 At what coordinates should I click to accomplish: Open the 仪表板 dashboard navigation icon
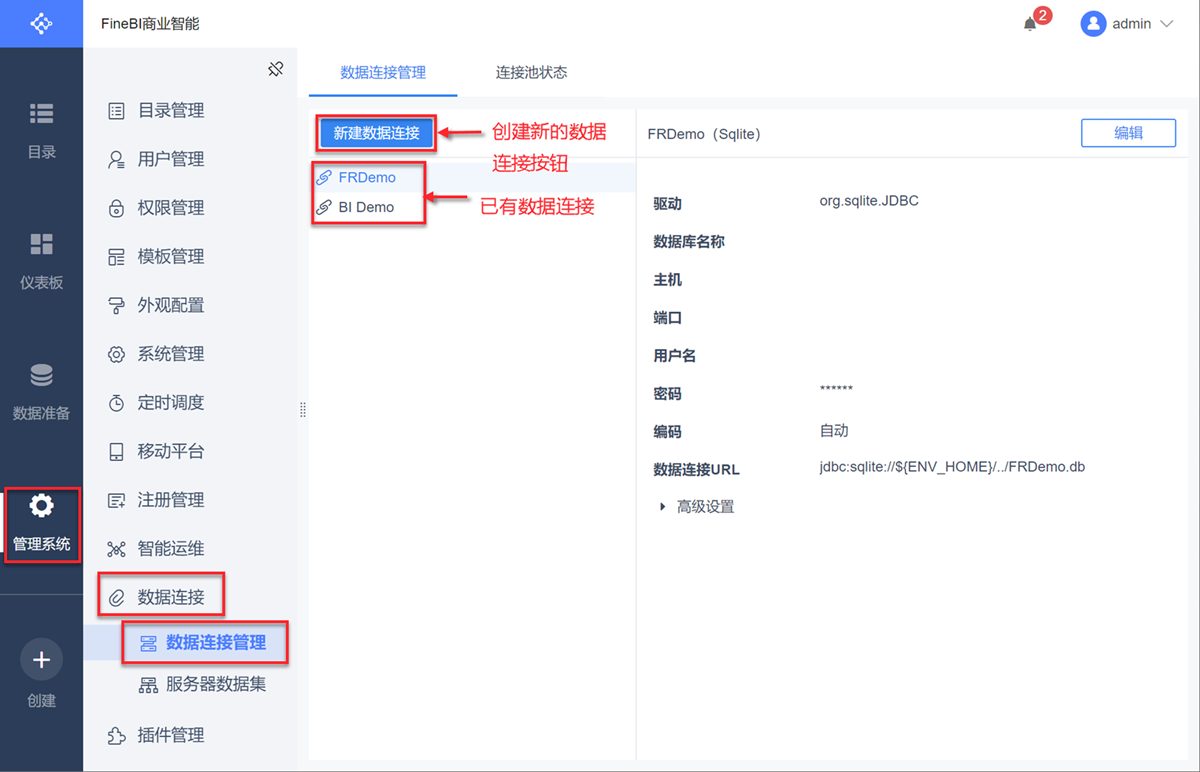coord(41,244)
